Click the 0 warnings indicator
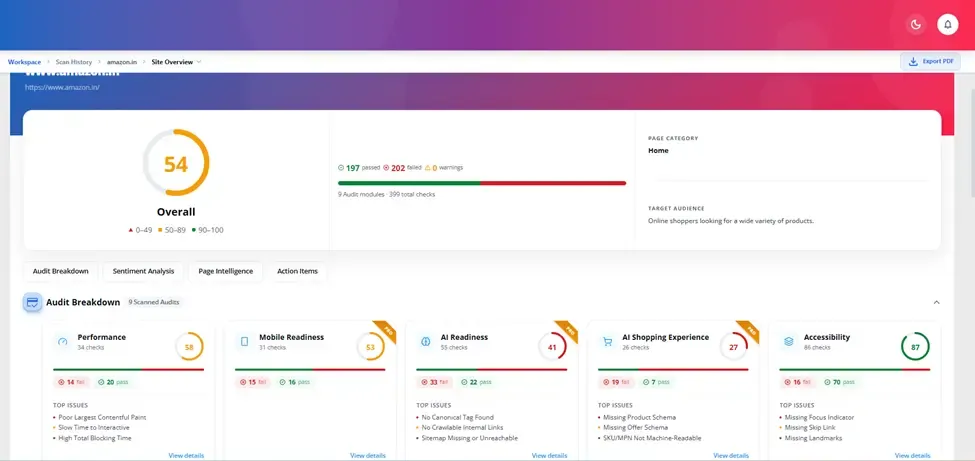975x461 pixels. tap(444, 168)
